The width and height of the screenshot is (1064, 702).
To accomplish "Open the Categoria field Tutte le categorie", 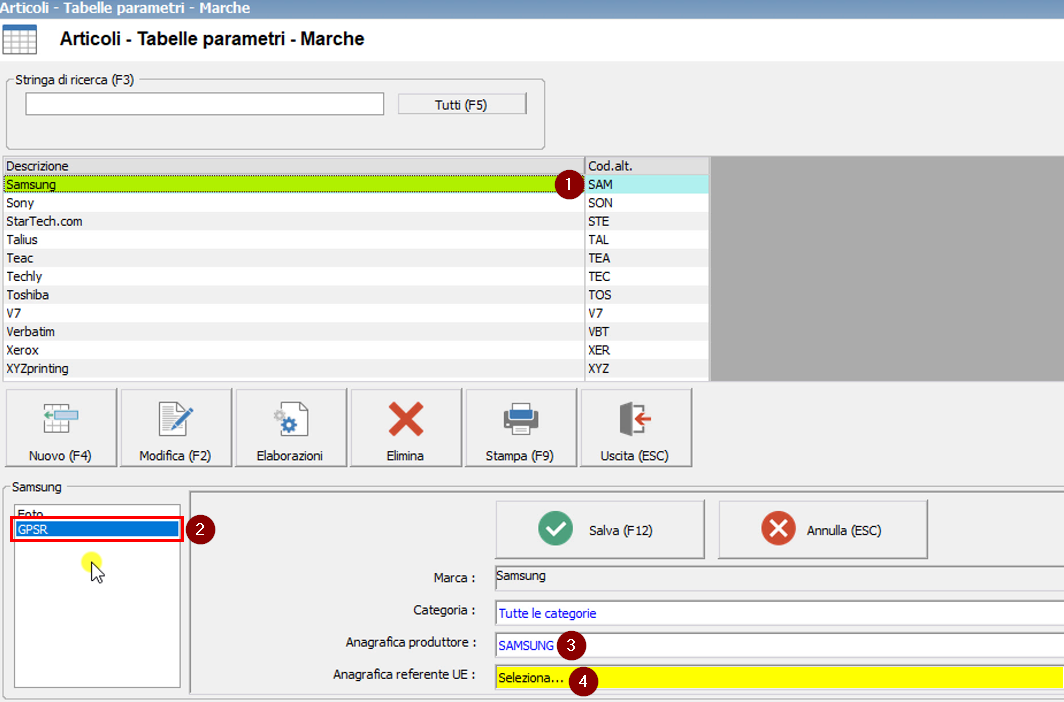I will (780, 613).
